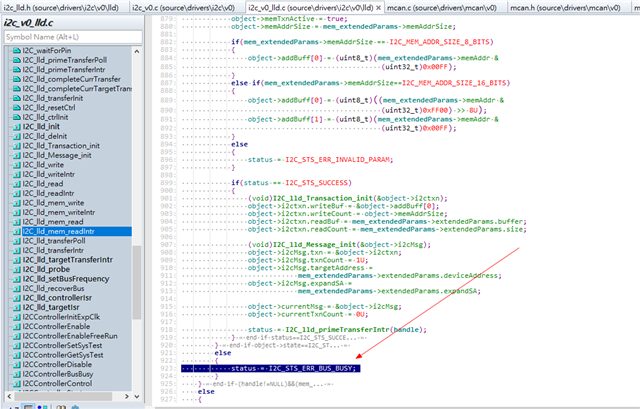
Task: Click the icon beside I2C_lld_resetCtrl
Action: 17,108
